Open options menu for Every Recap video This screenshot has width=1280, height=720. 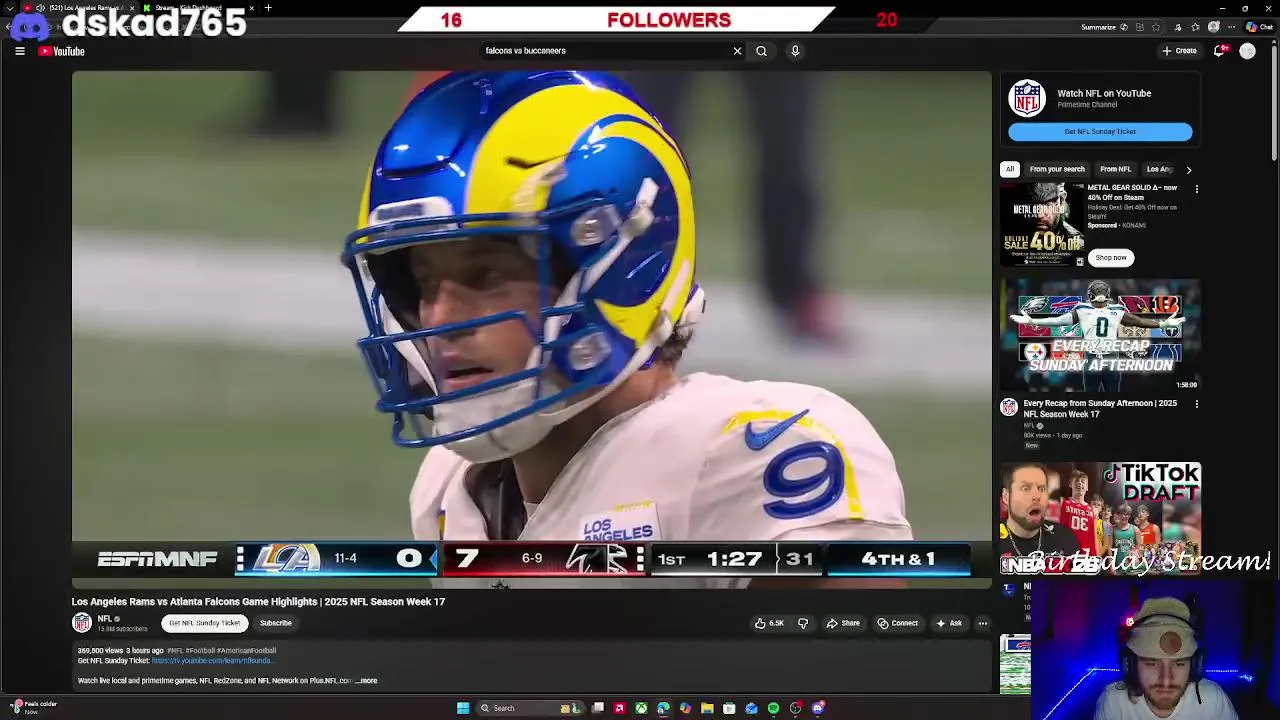(x=1196, y=404)
